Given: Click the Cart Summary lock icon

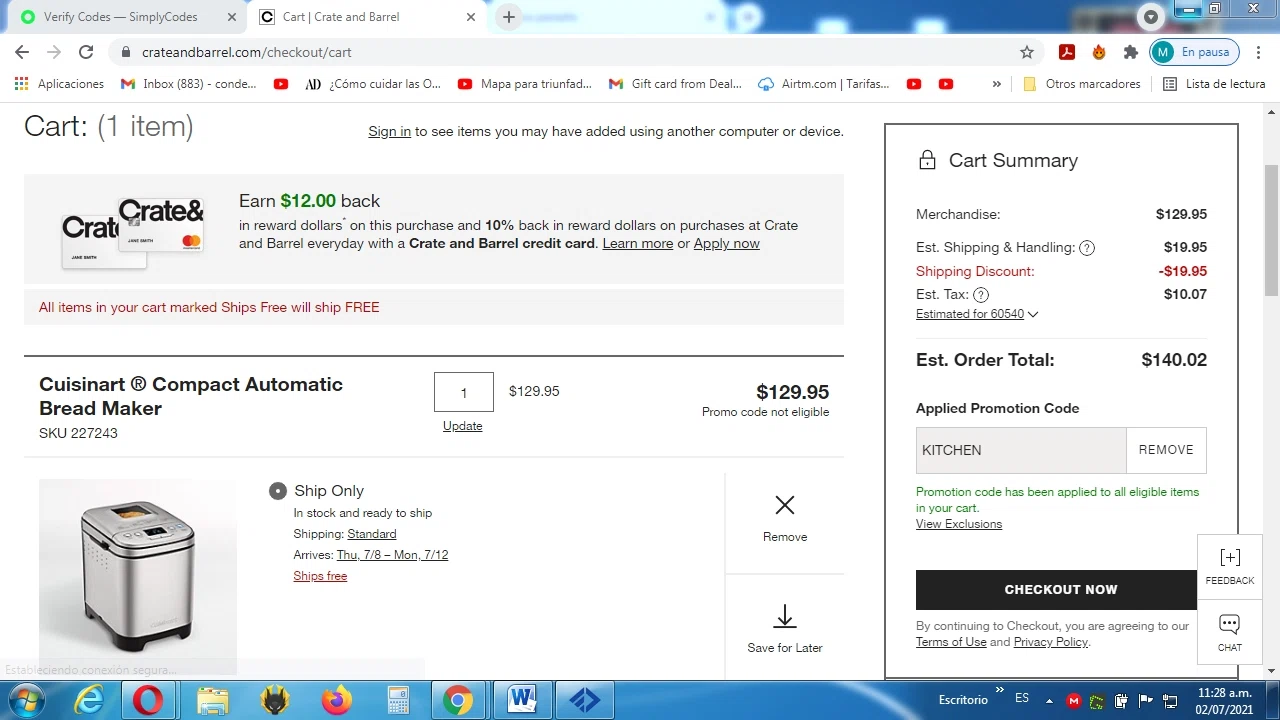Looking at the screenshot, I should 927,160.
